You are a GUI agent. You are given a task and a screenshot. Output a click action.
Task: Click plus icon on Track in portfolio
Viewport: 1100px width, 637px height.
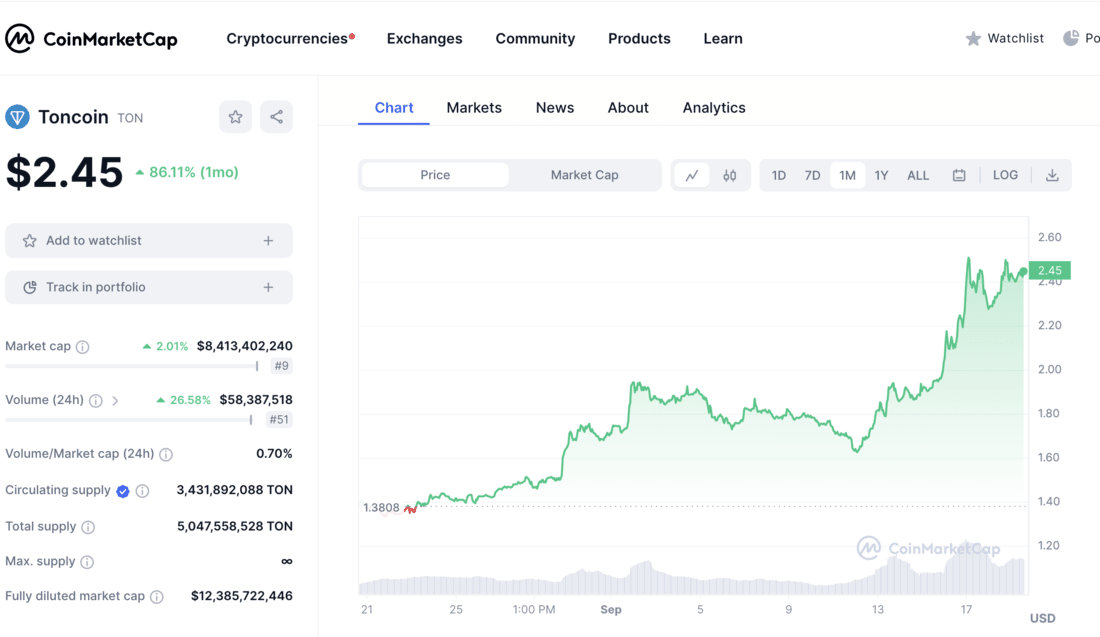tap(268, 287)
